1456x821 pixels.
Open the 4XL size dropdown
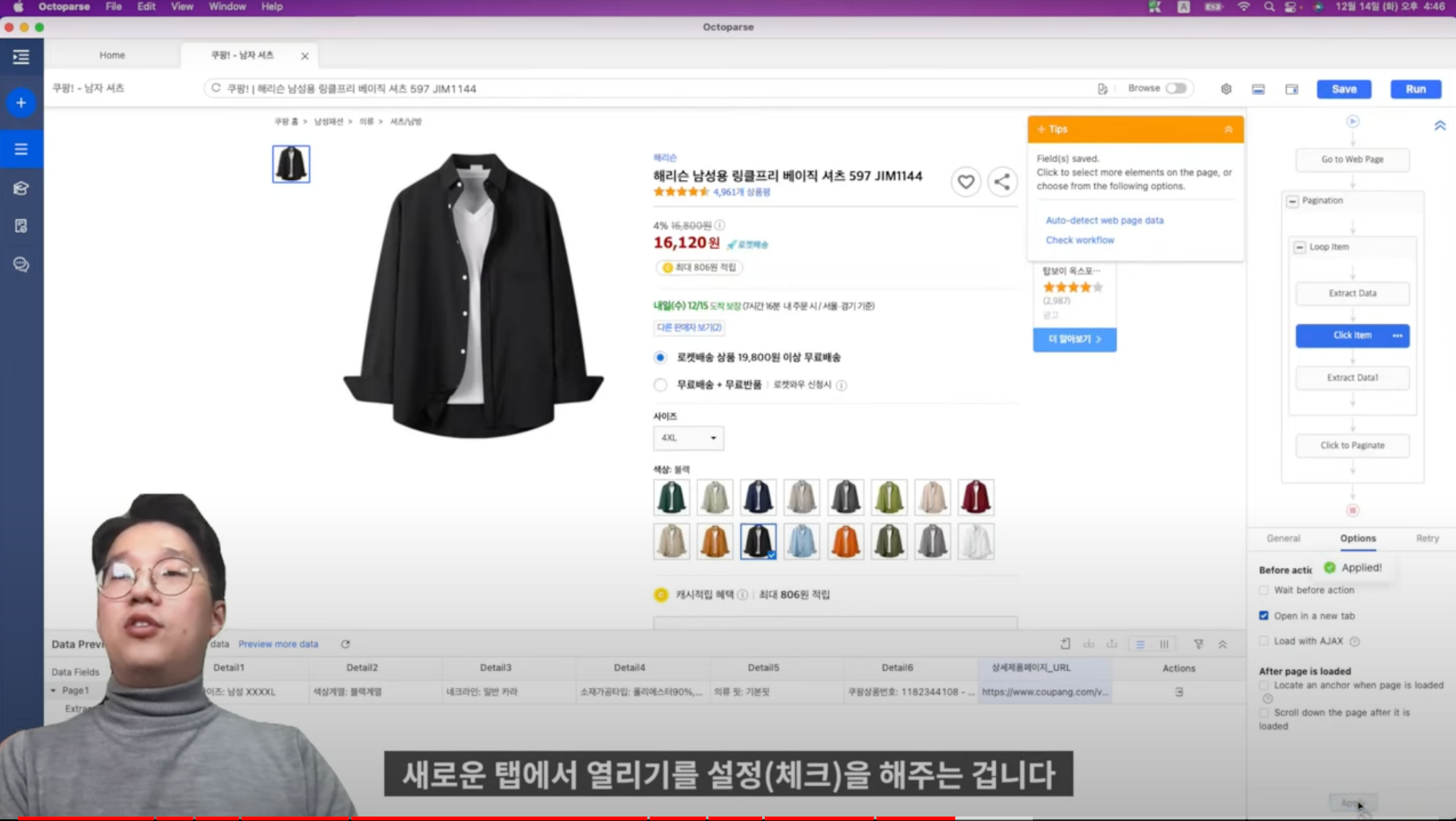point(688,438)
